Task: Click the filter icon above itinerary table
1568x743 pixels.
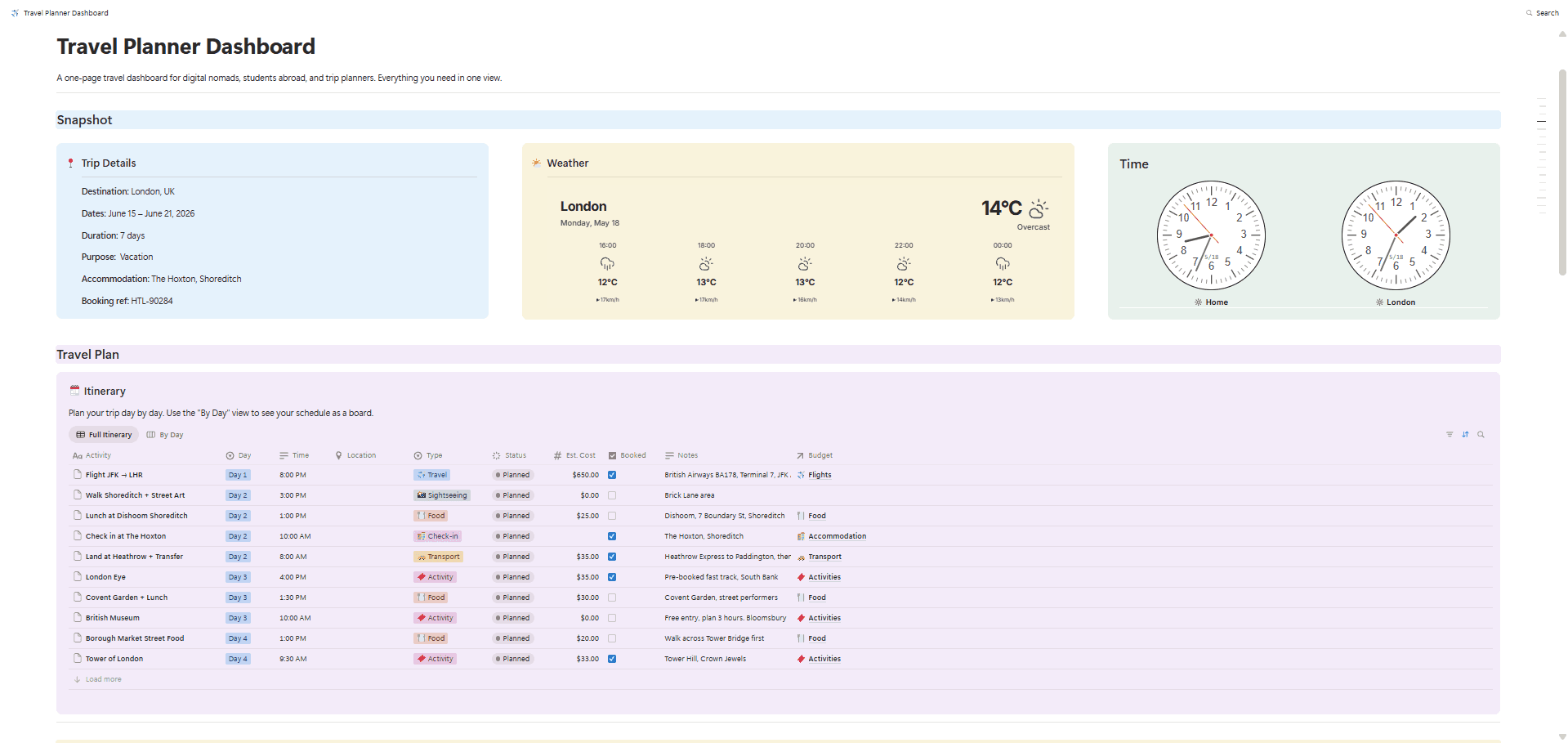Action: [x=1450, y=435]
